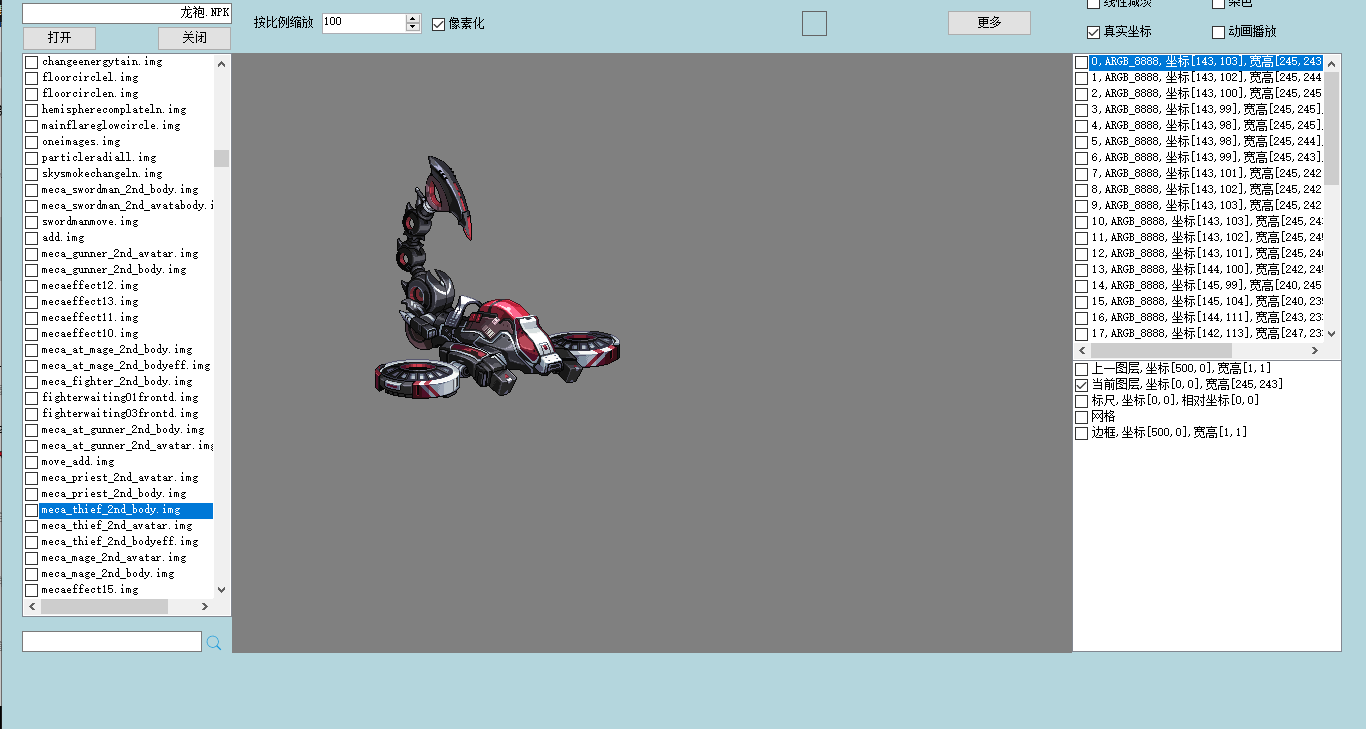Click the 打开 (open) button
Viewport: 1366px width, 729px height.
pyautogui.click(x=59, y=38)
